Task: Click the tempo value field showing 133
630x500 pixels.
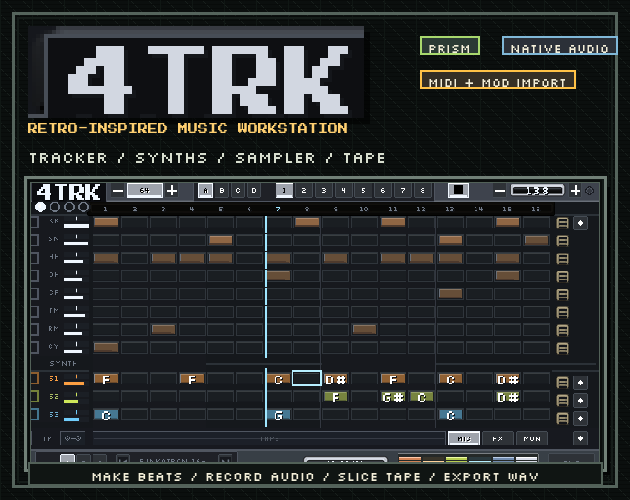Action: (x=538, y=191)
